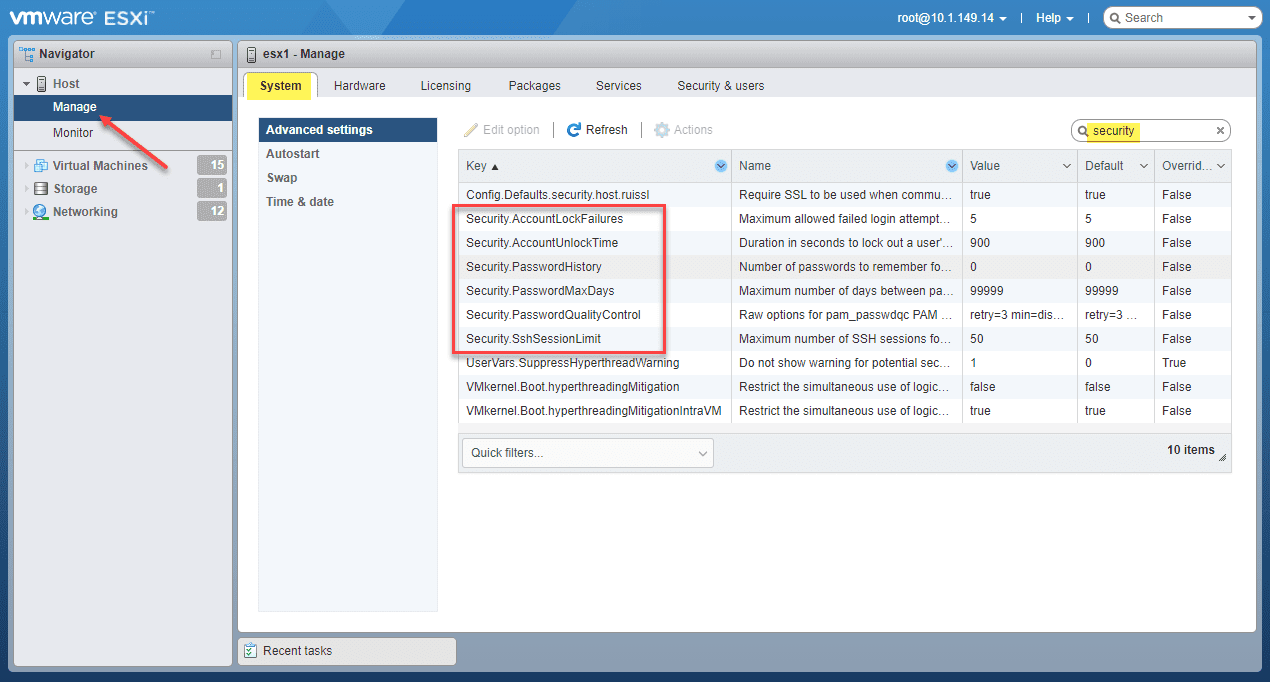The image size is (1270, 682).
Task: Click the Refresh arrow icon
Action: (x=574, y=130)
